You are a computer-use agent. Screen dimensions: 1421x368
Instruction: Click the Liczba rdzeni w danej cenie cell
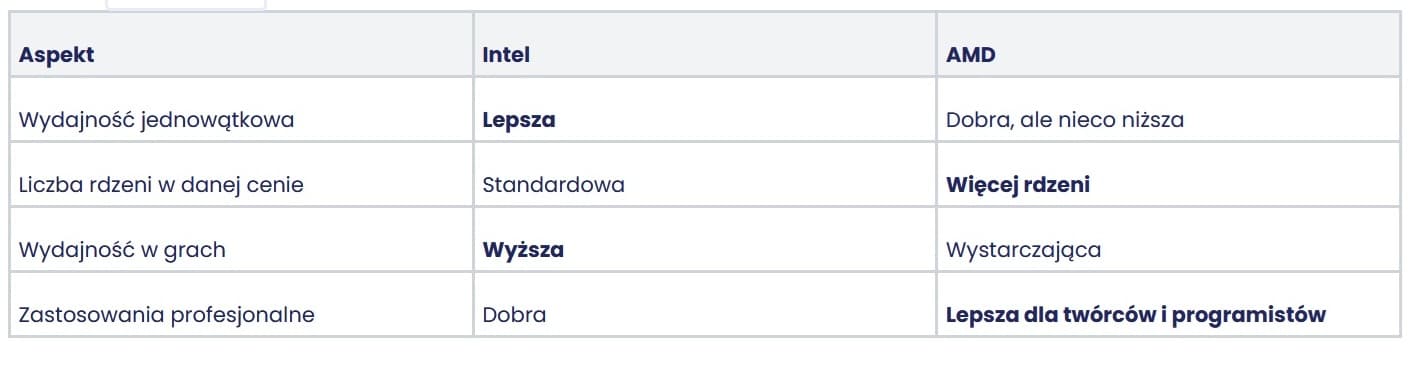(x=240, y=185)
